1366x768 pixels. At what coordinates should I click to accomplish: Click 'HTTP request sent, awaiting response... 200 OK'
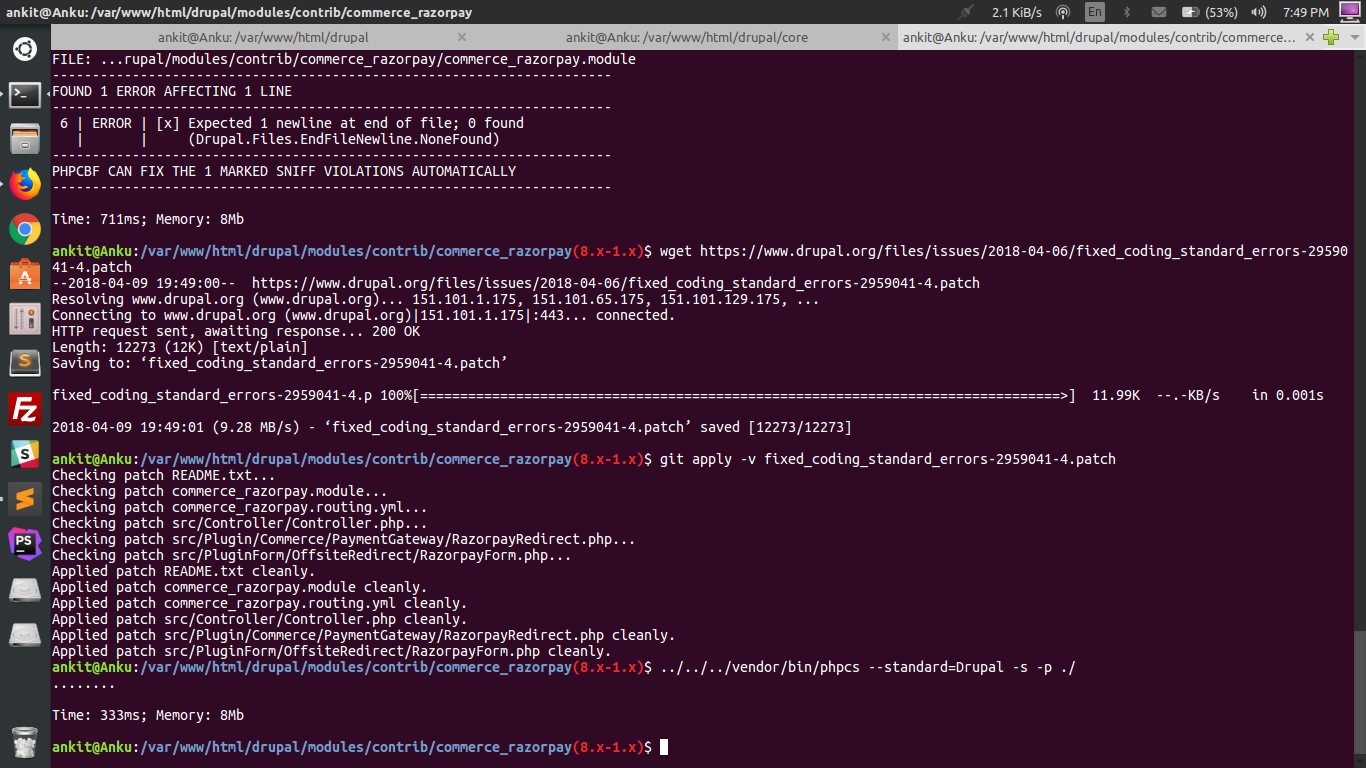[x=236, y=331]
